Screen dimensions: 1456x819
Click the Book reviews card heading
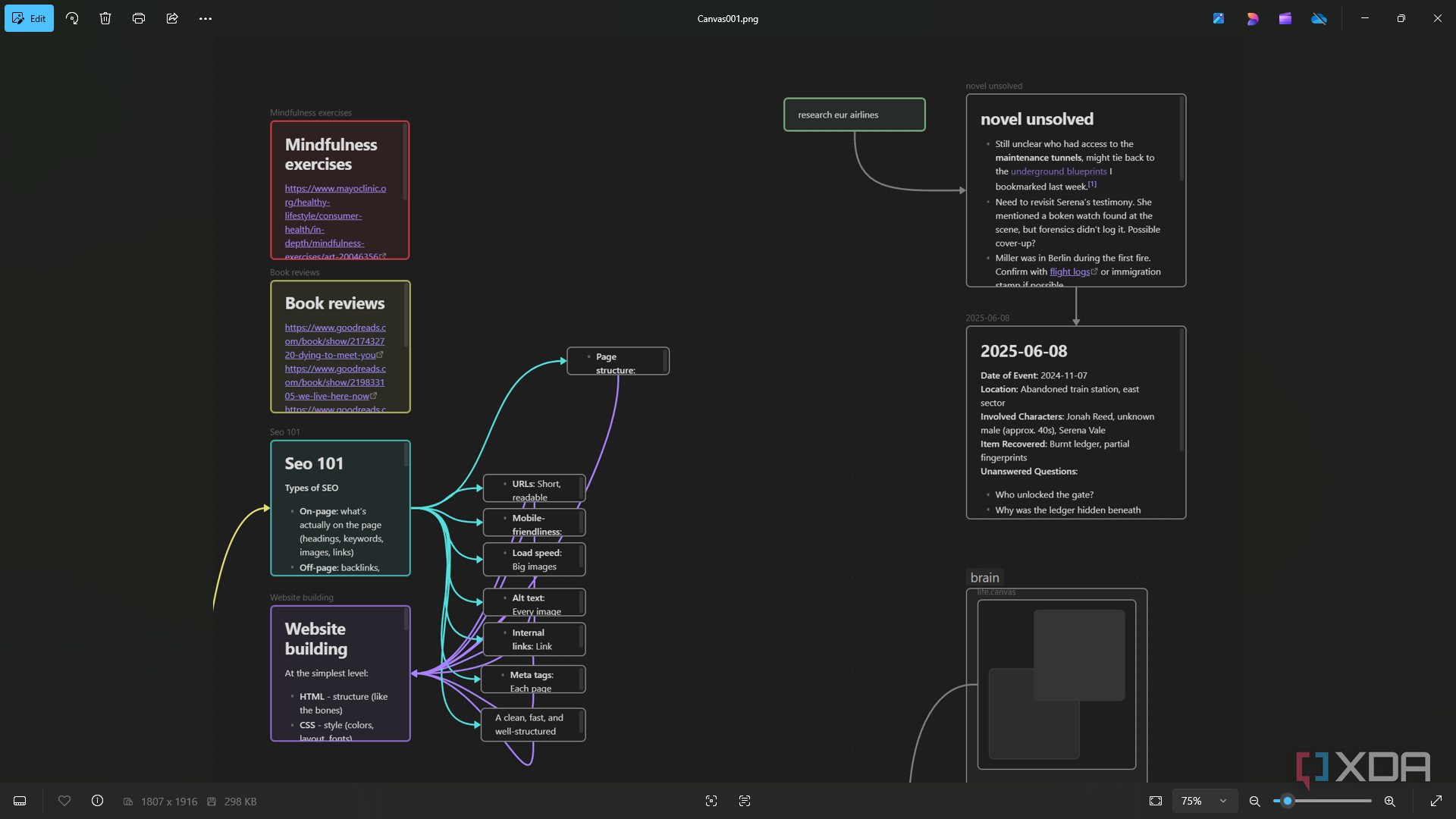coord(334,303)
